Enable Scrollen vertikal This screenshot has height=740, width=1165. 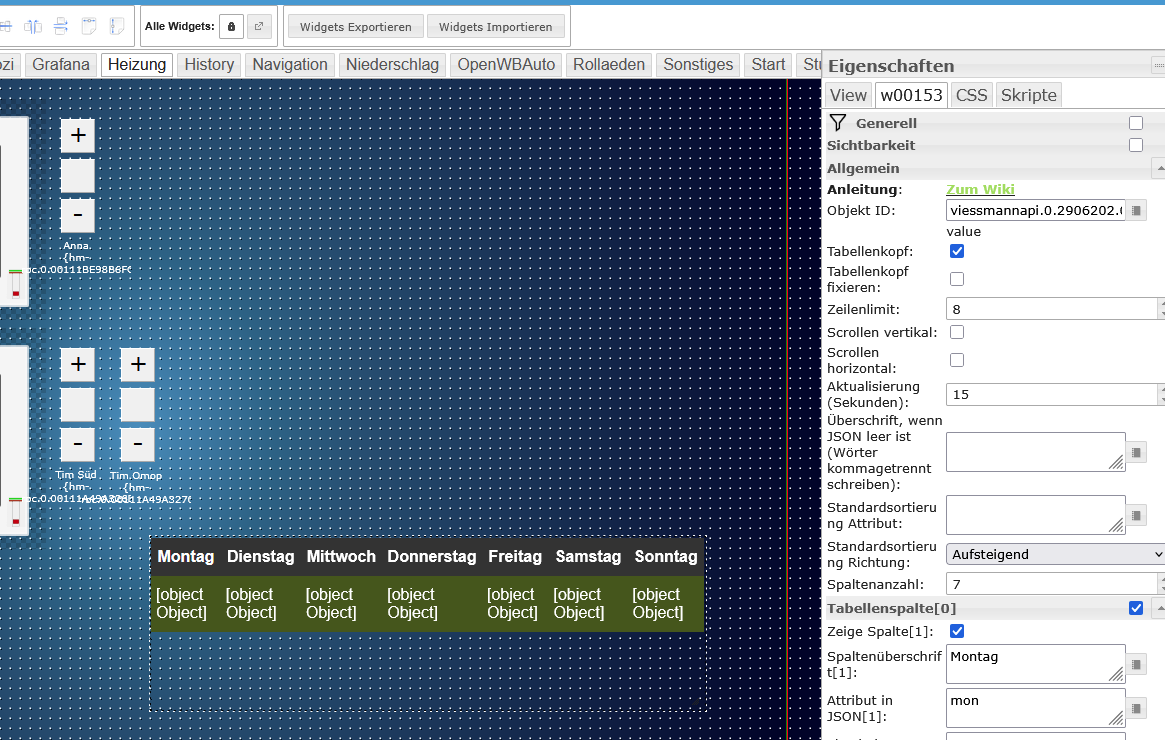pyautogui.click(x=957, y=332)
